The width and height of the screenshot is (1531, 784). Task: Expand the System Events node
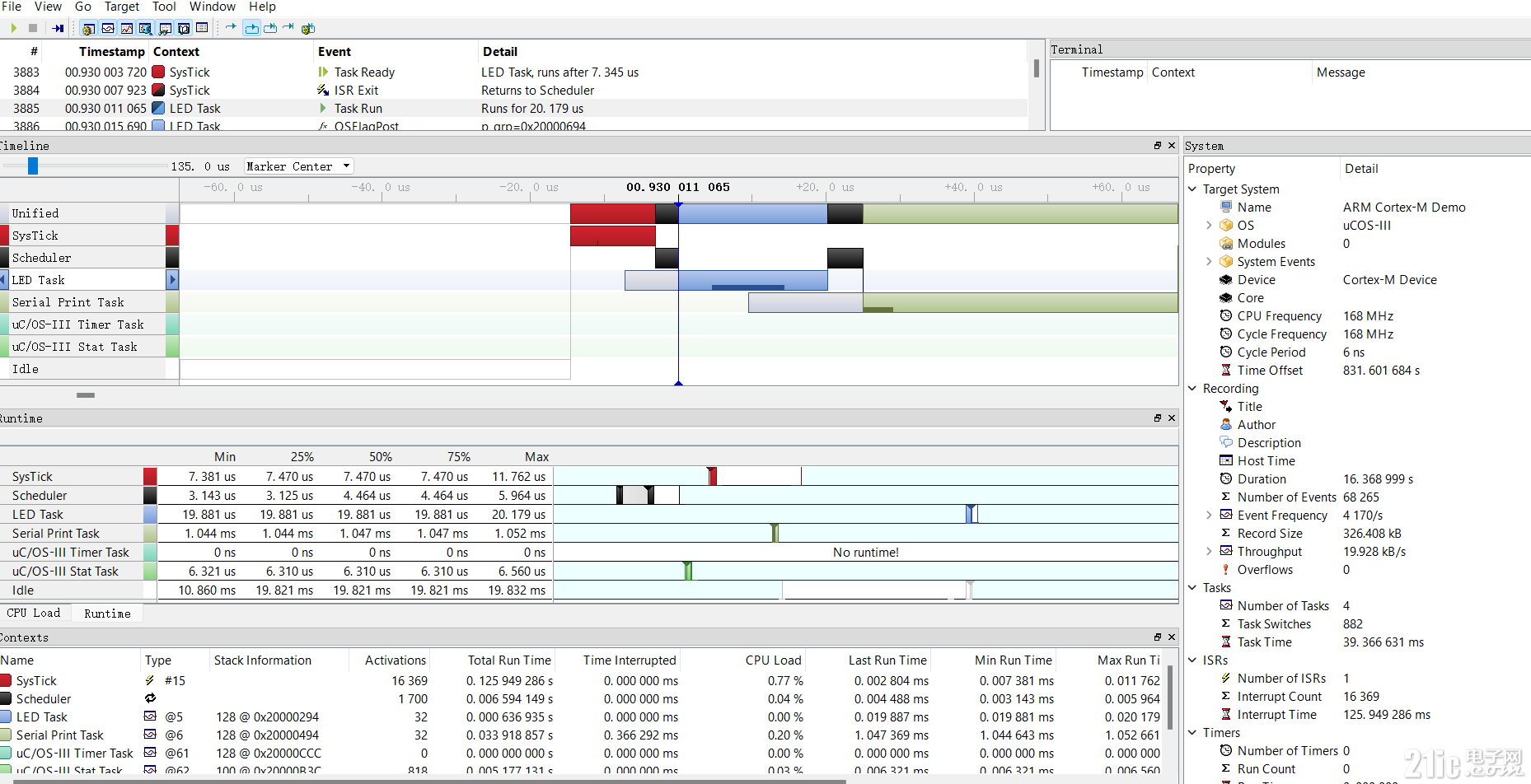[x=1209, y=262]
